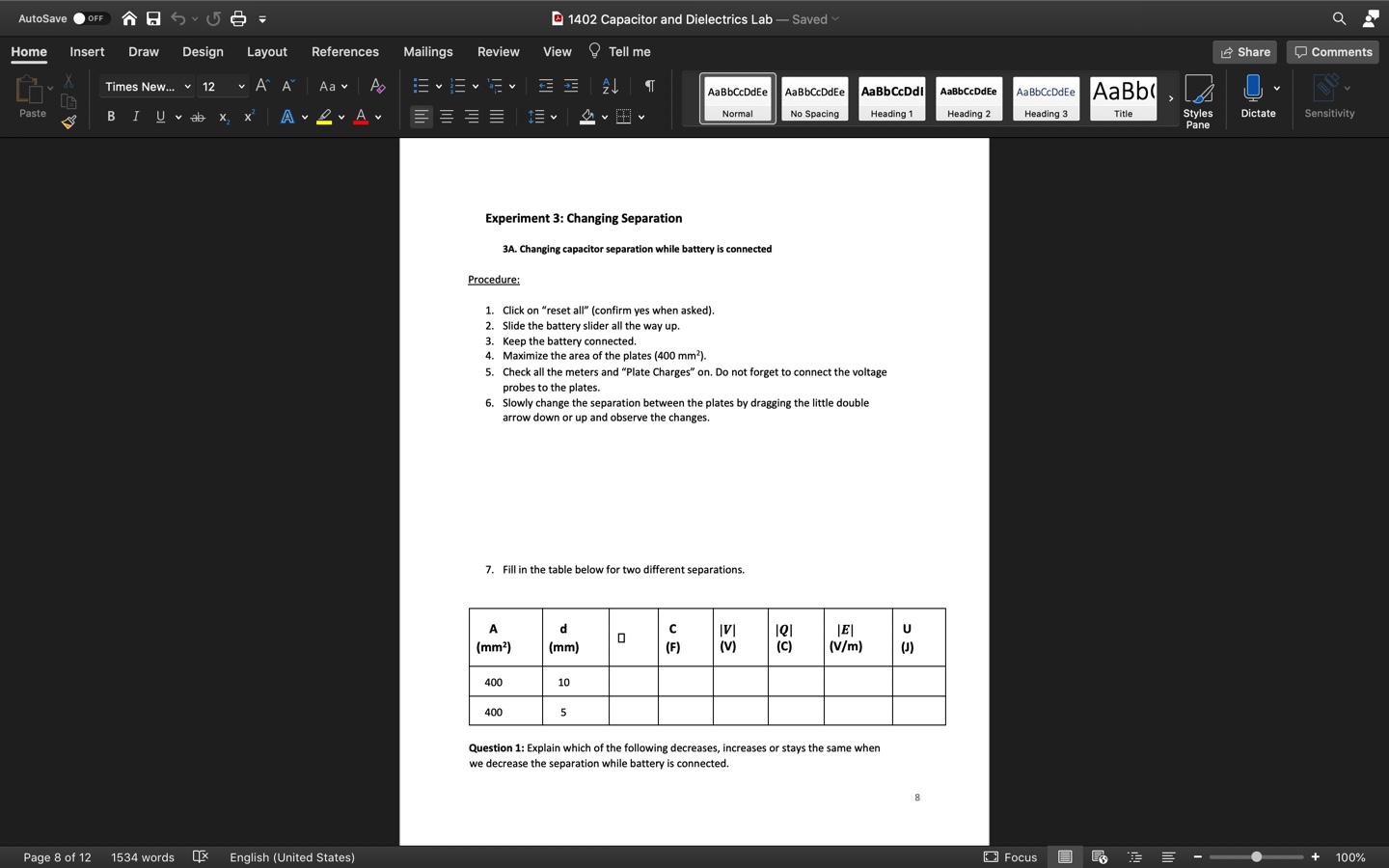Switch to the Review tab

pyautogui.click(x=498, y=52)
